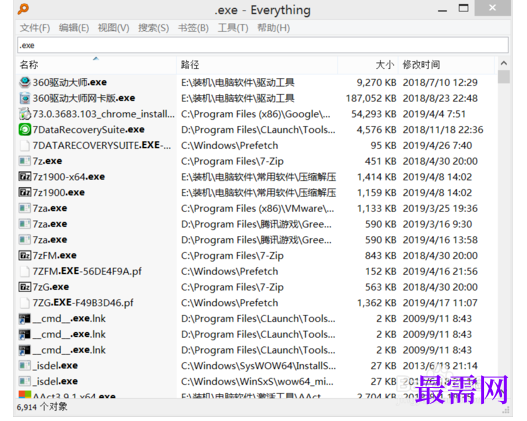This screenshot has height=421, width=527.
Task: Select the 7z.exe file icon
Action: tap(25, 161)
